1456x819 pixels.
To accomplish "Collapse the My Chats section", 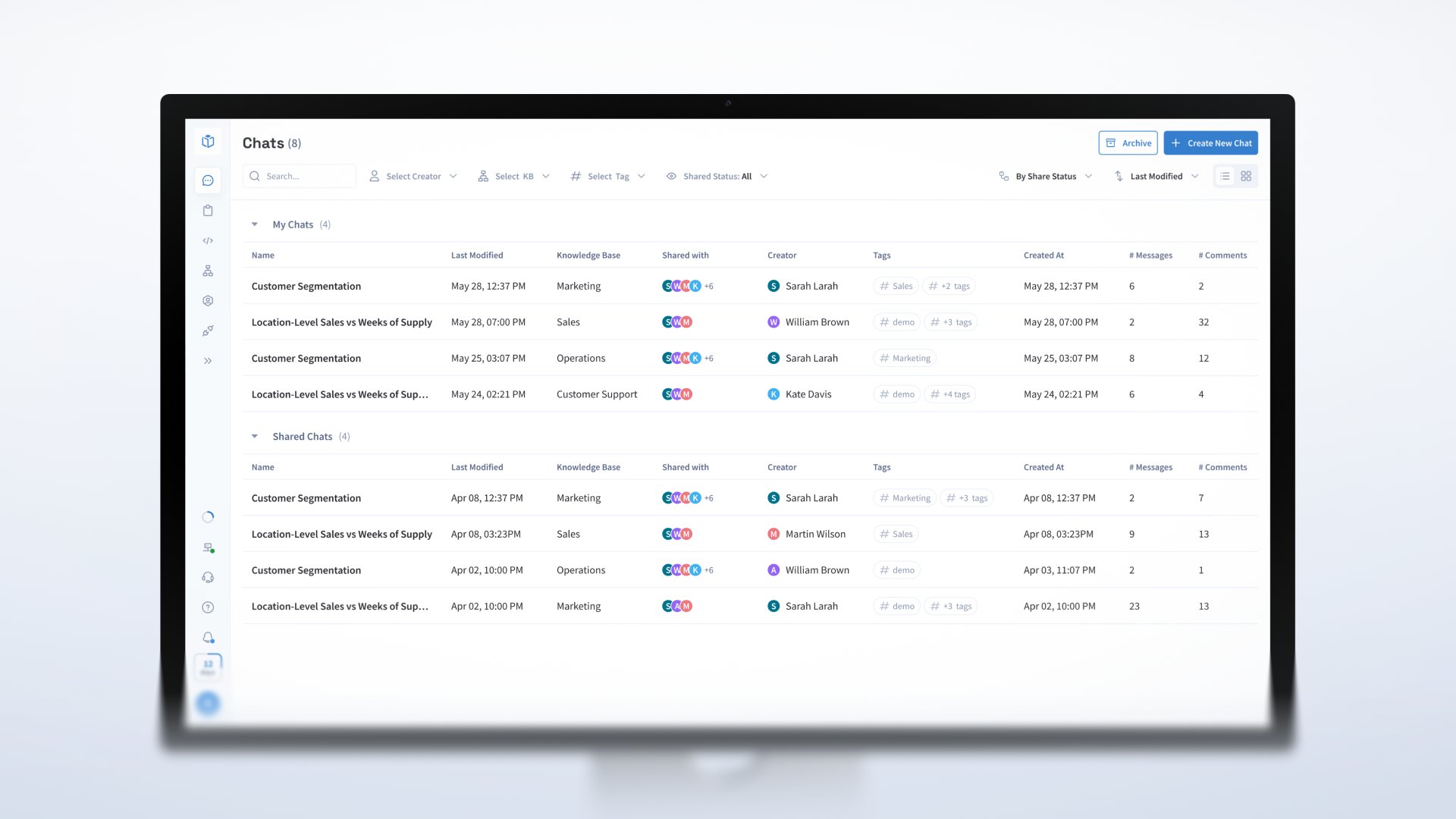I will tap(255, 224).
